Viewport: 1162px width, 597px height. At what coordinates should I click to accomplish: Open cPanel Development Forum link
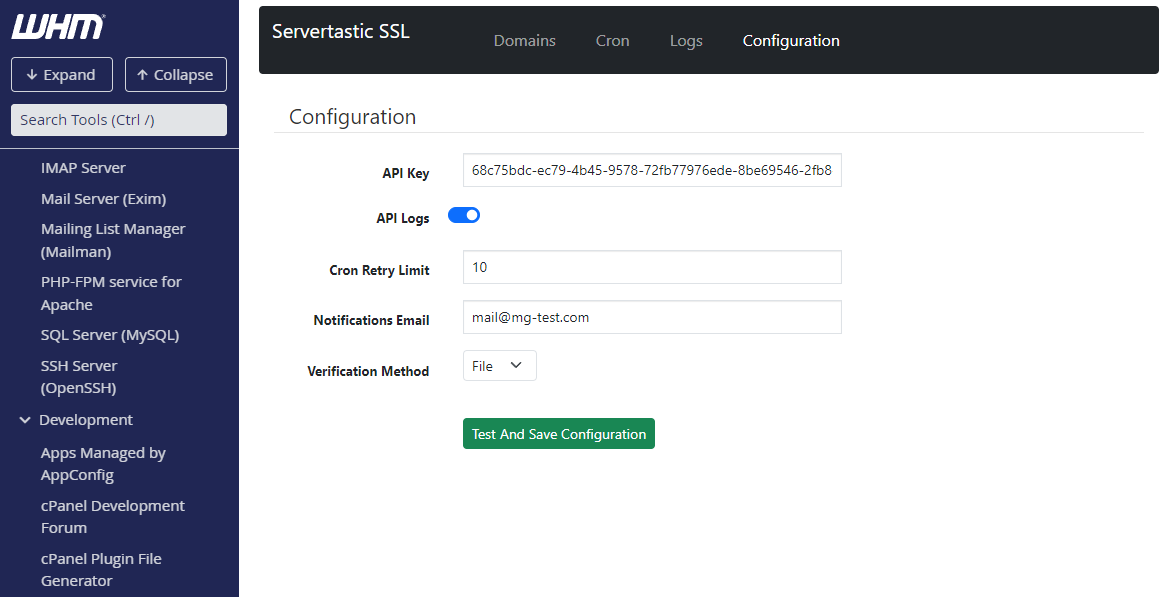[113, 517]
